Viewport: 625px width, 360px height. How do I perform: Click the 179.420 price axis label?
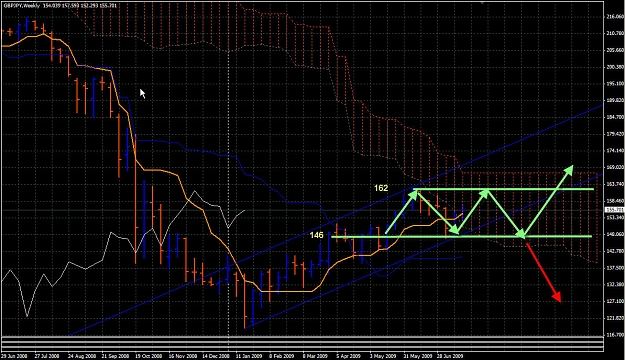(x=615, y=134)
